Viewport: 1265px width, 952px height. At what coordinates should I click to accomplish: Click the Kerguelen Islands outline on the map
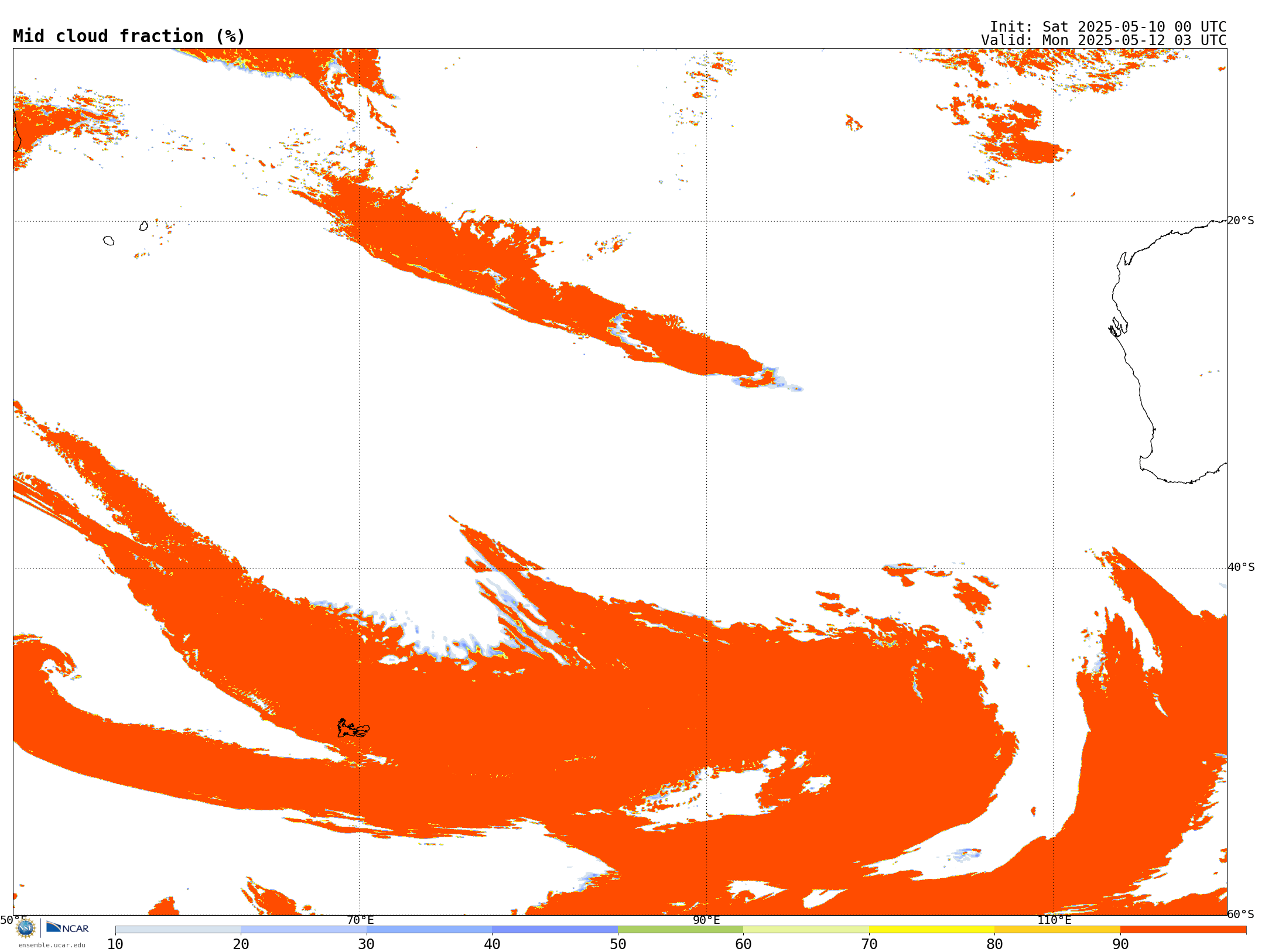coord(353,728)
